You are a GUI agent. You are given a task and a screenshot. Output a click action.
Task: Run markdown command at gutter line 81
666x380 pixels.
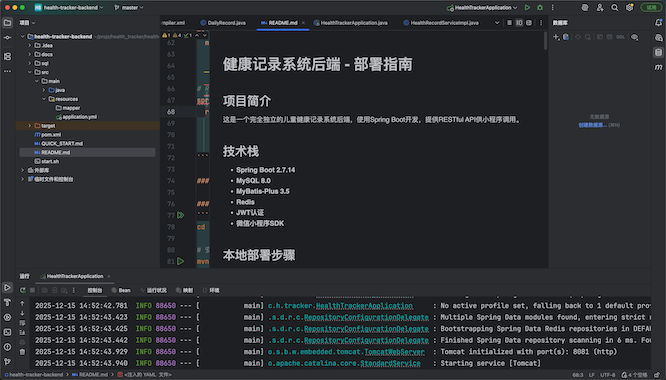pyautogui.click(x=181, y=261)
